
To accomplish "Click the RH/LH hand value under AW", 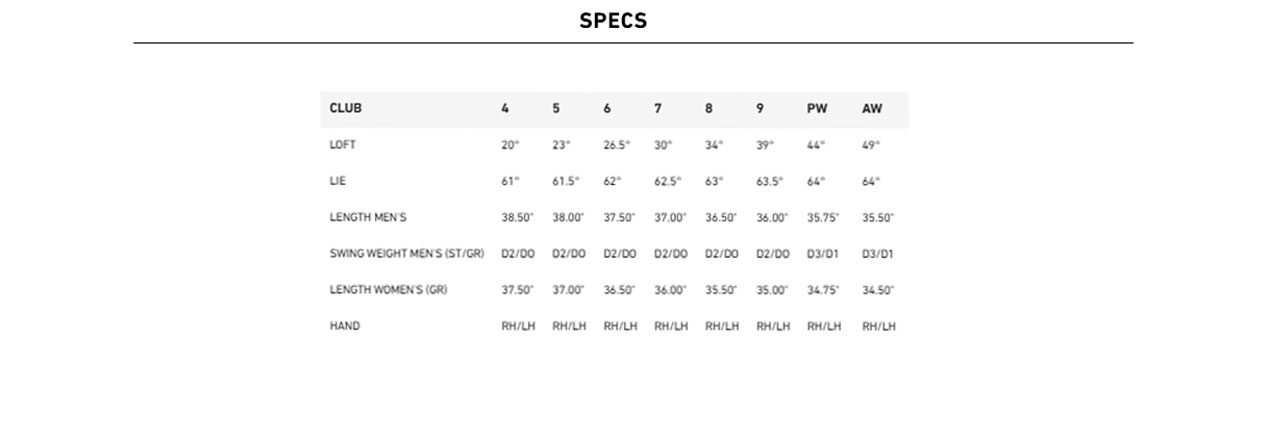I will coord(879,326).
